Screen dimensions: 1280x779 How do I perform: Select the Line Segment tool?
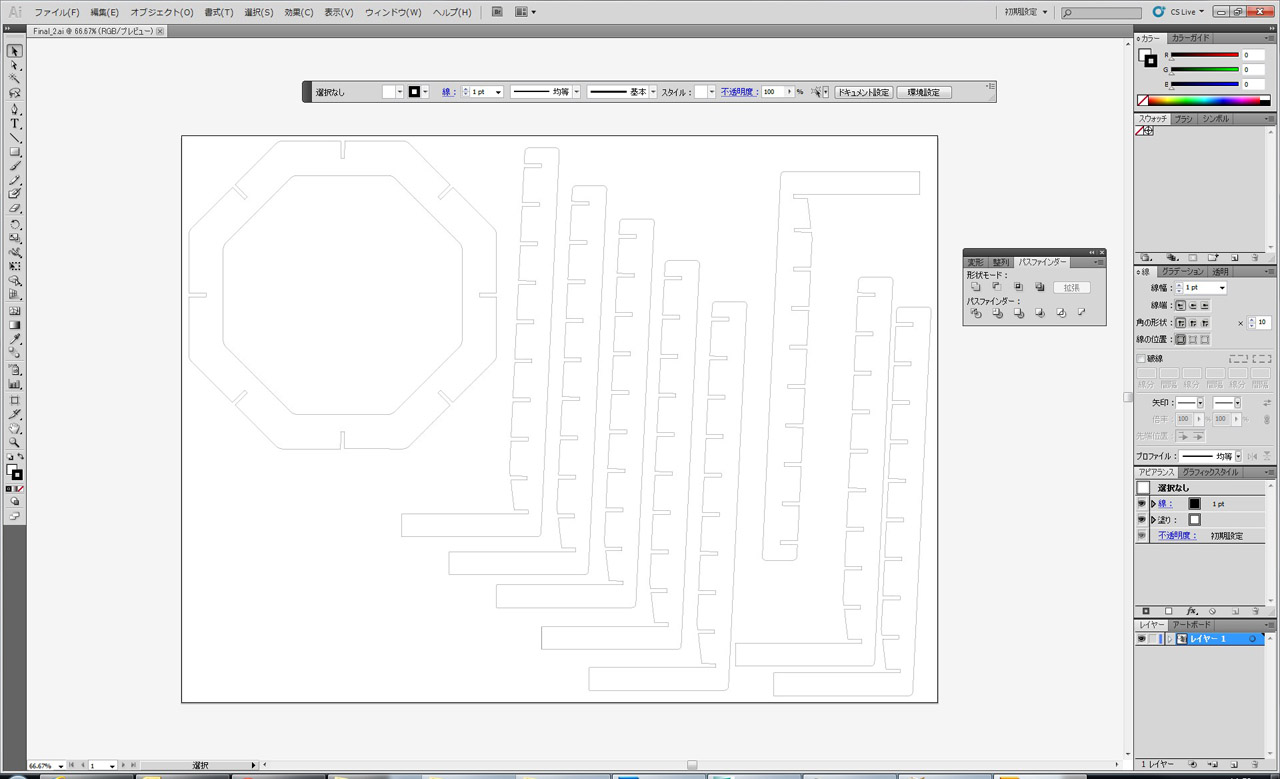15,137
